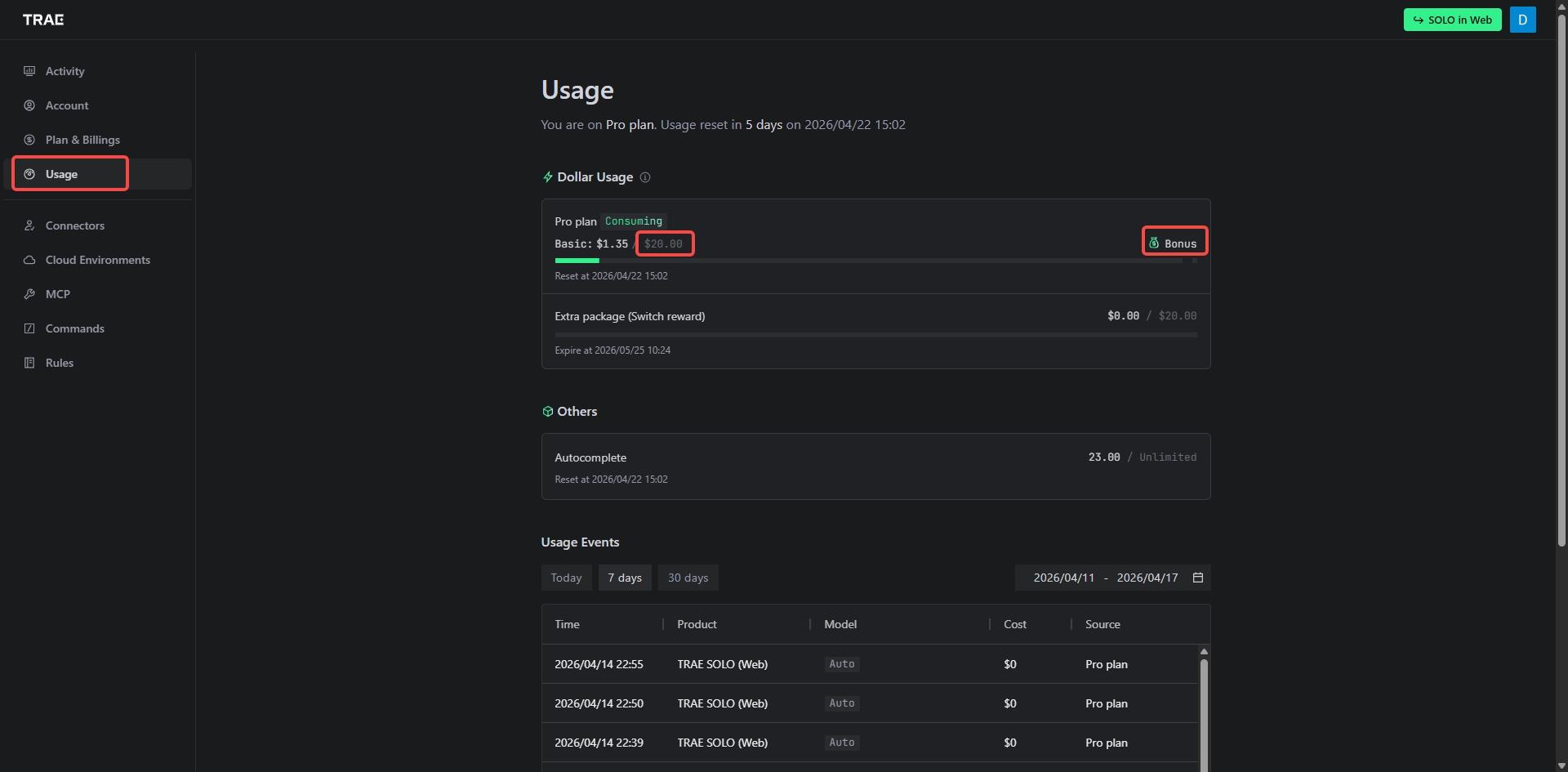Click the SOLO in Web button
The height and width of the screenshot is (772, 1568).
tap(1452, 20)
